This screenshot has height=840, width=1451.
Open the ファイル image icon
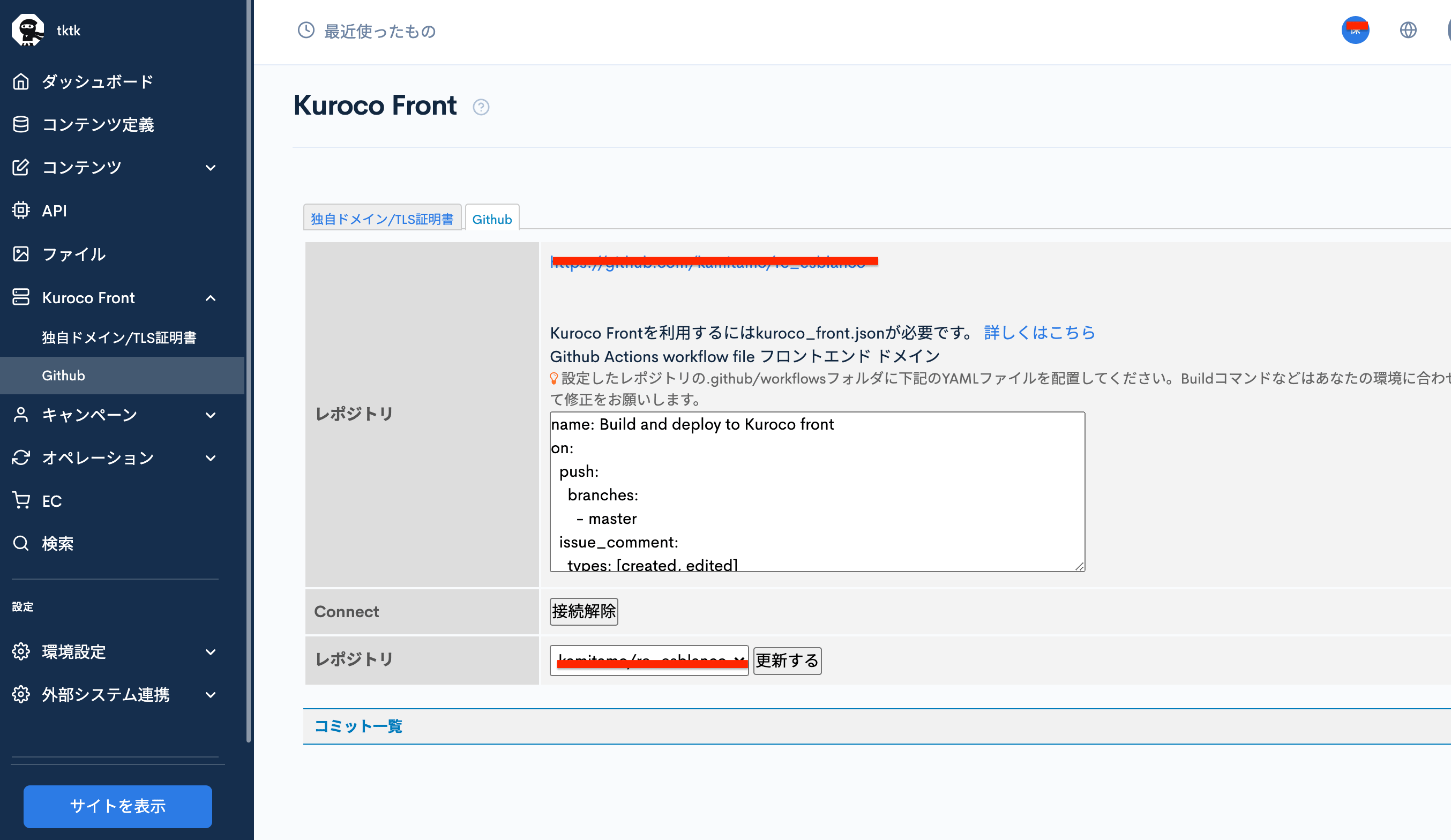(x=21, y=254)
